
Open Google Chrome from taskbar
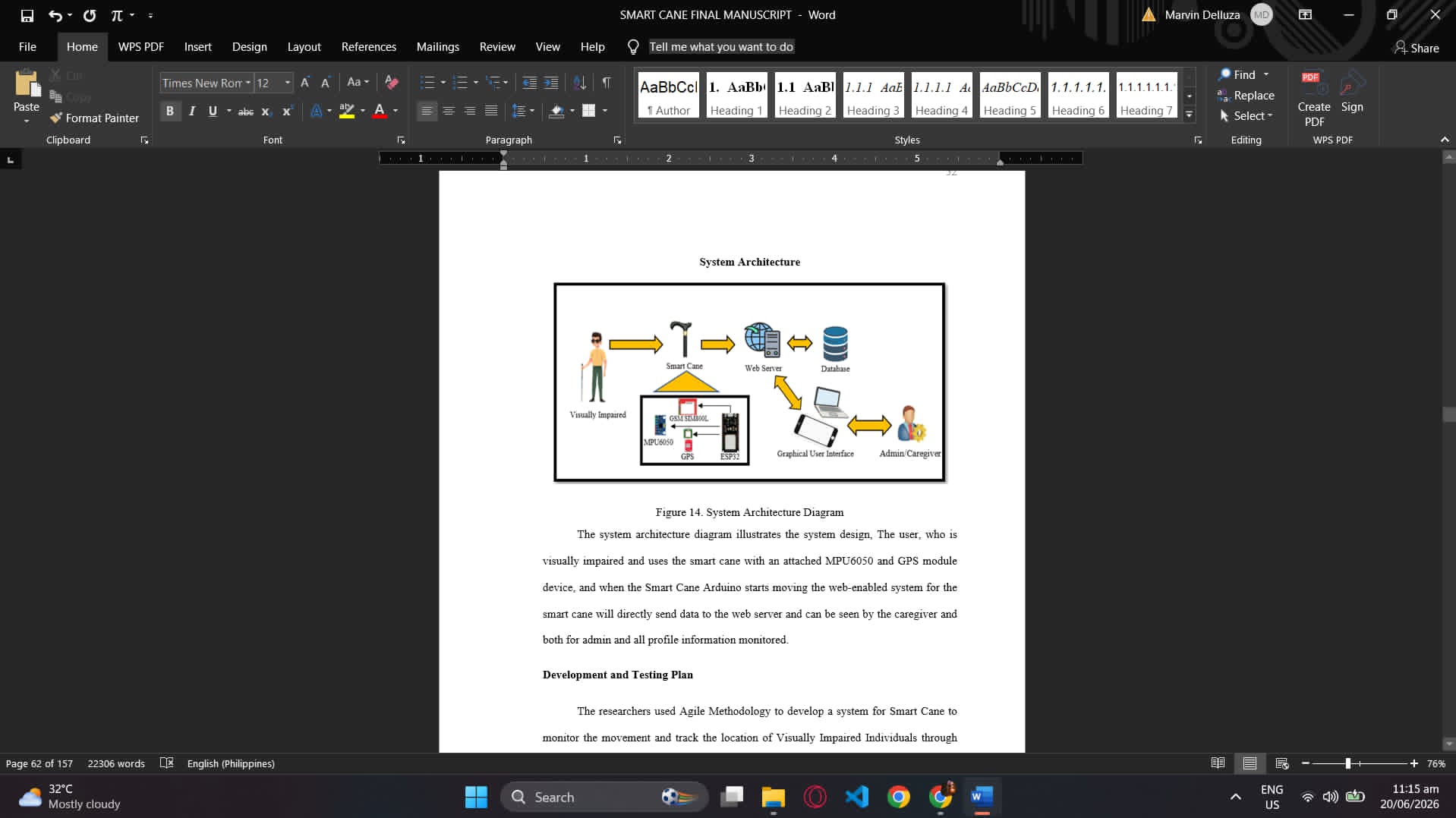pyautogui.click(x=899, y=797)
